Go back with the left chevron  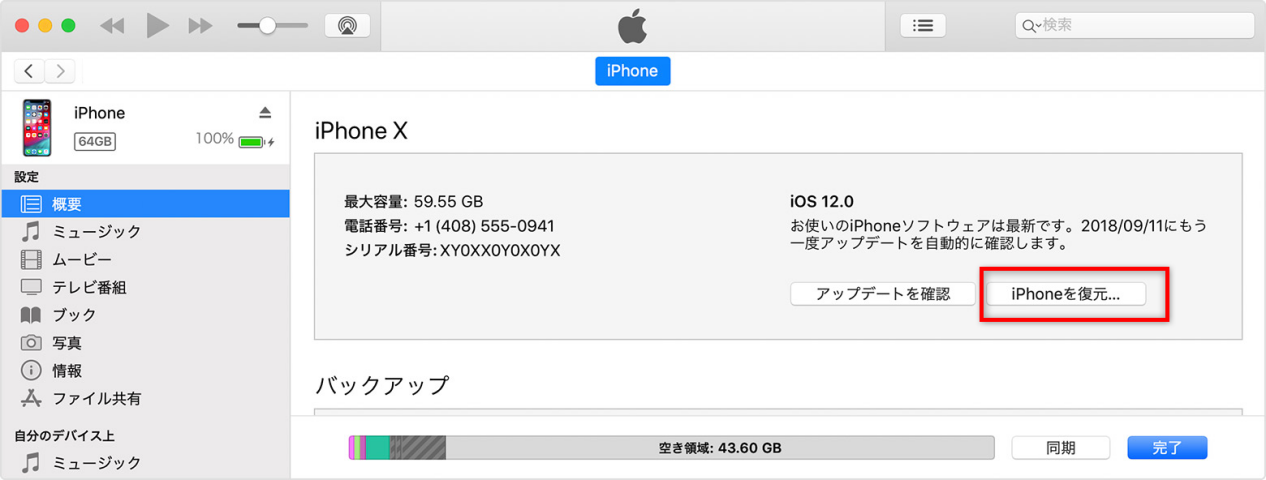coord(29,70)
